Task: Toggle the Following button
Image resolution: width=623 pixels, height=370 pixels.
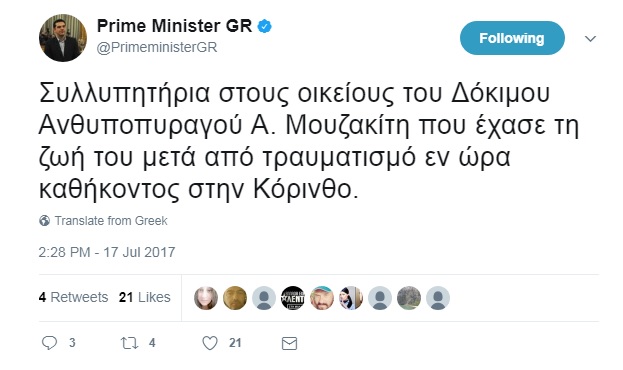Action: 512,38
